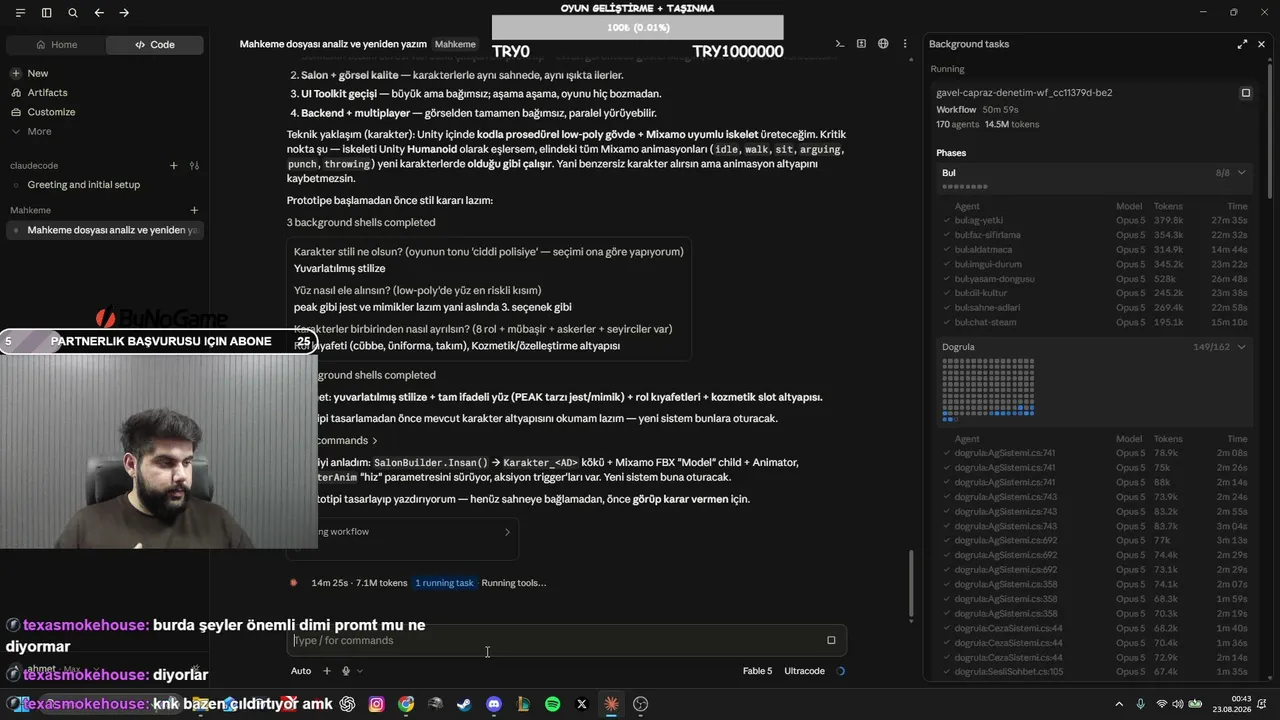Open the bul:yasam-dongusu agent row
Screen dimensions: 1280x720
pos(1095,279)
